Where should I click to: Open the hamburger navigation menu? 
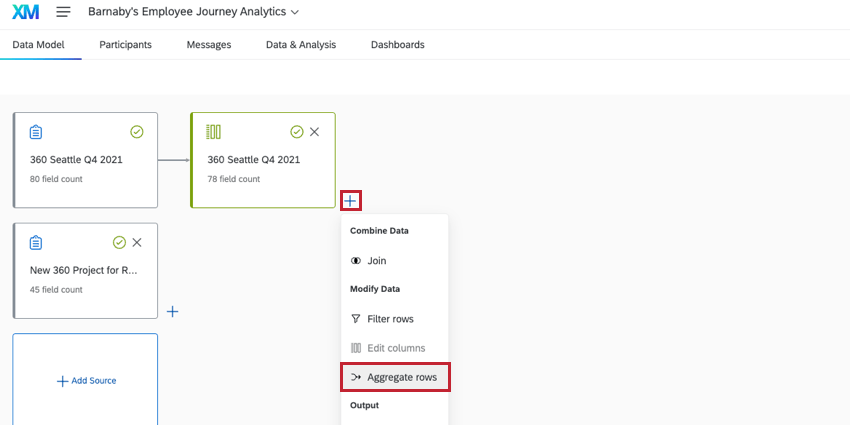click(63, 12)
